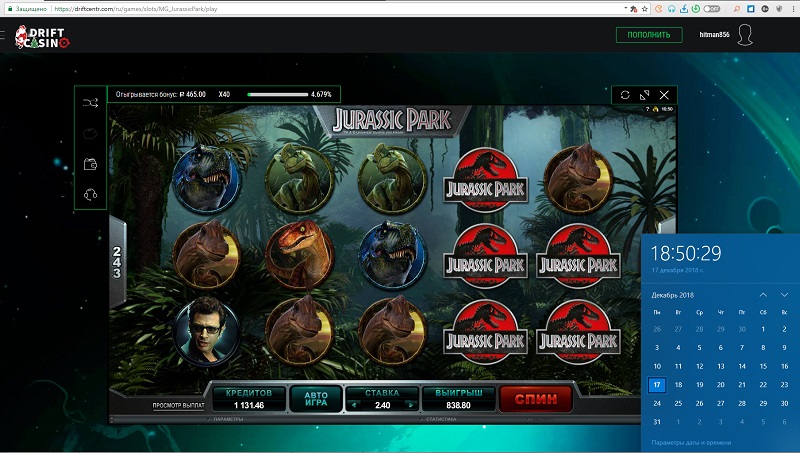Click the magnifier extension icon
This screenshot has height=453, width=800.
click(737, 9)
